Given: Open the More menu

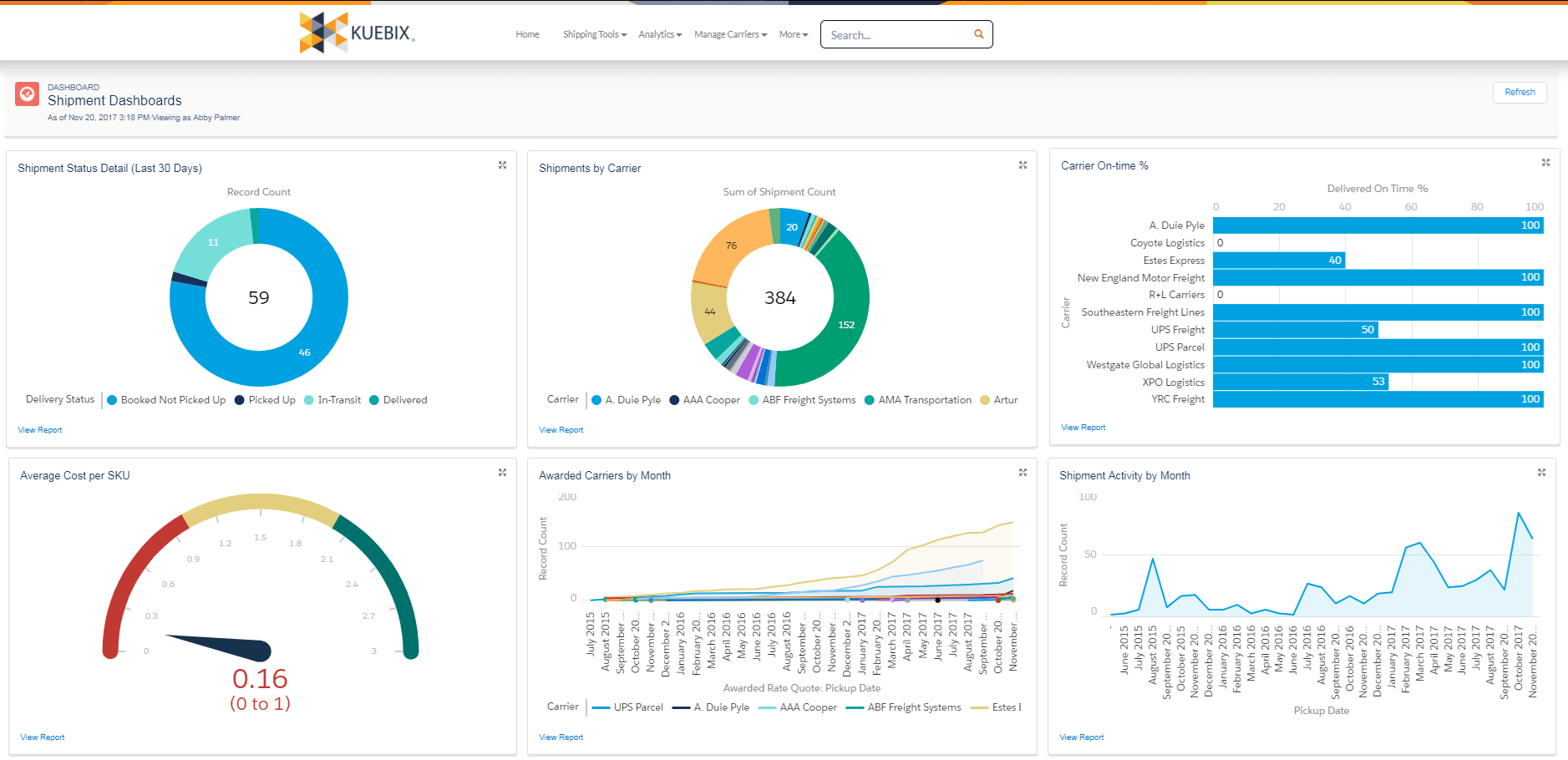Looking at the screenshot, I should (x=793, y=35).
